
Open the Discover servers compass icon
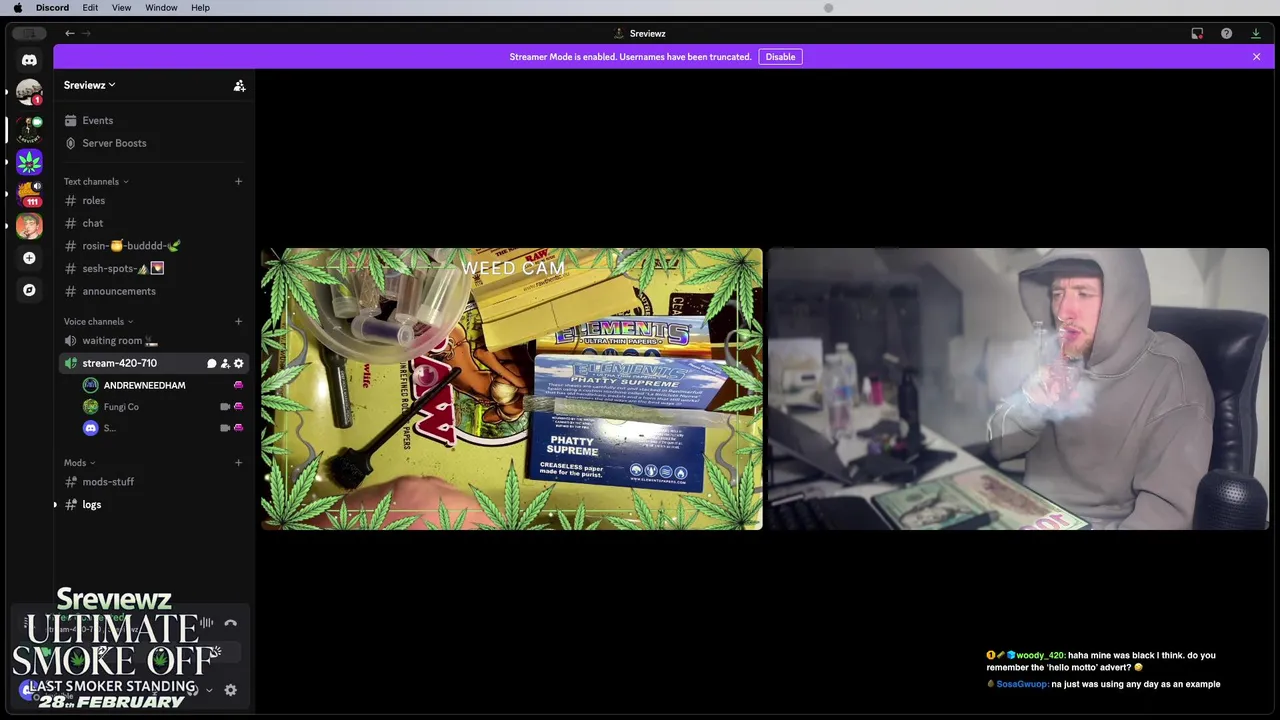pos(29,290)
